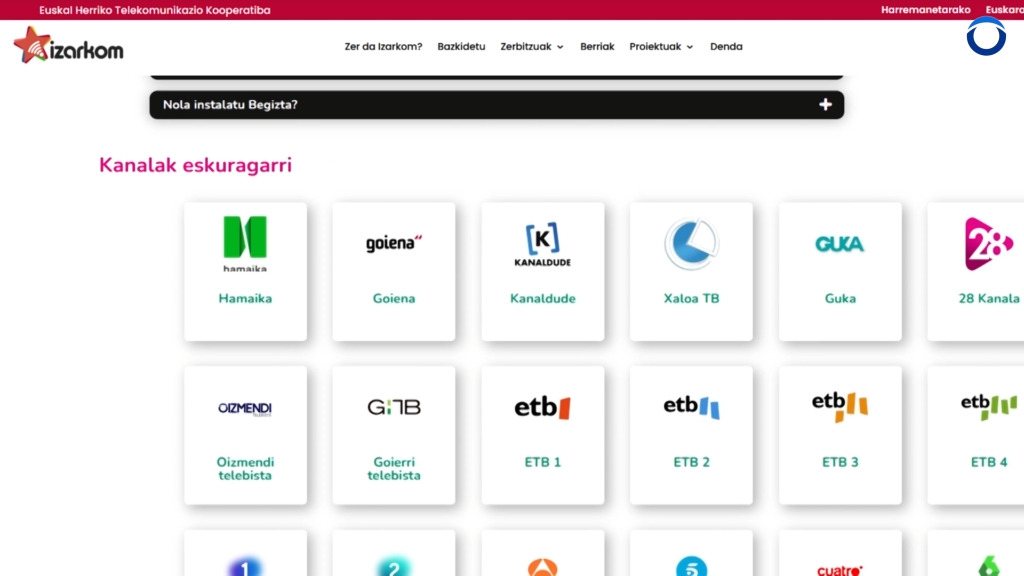This screenshot has height=576, width=1024.
Task: Click the 'Oizmendi telebista' label
Action: (x=245, y=469)
